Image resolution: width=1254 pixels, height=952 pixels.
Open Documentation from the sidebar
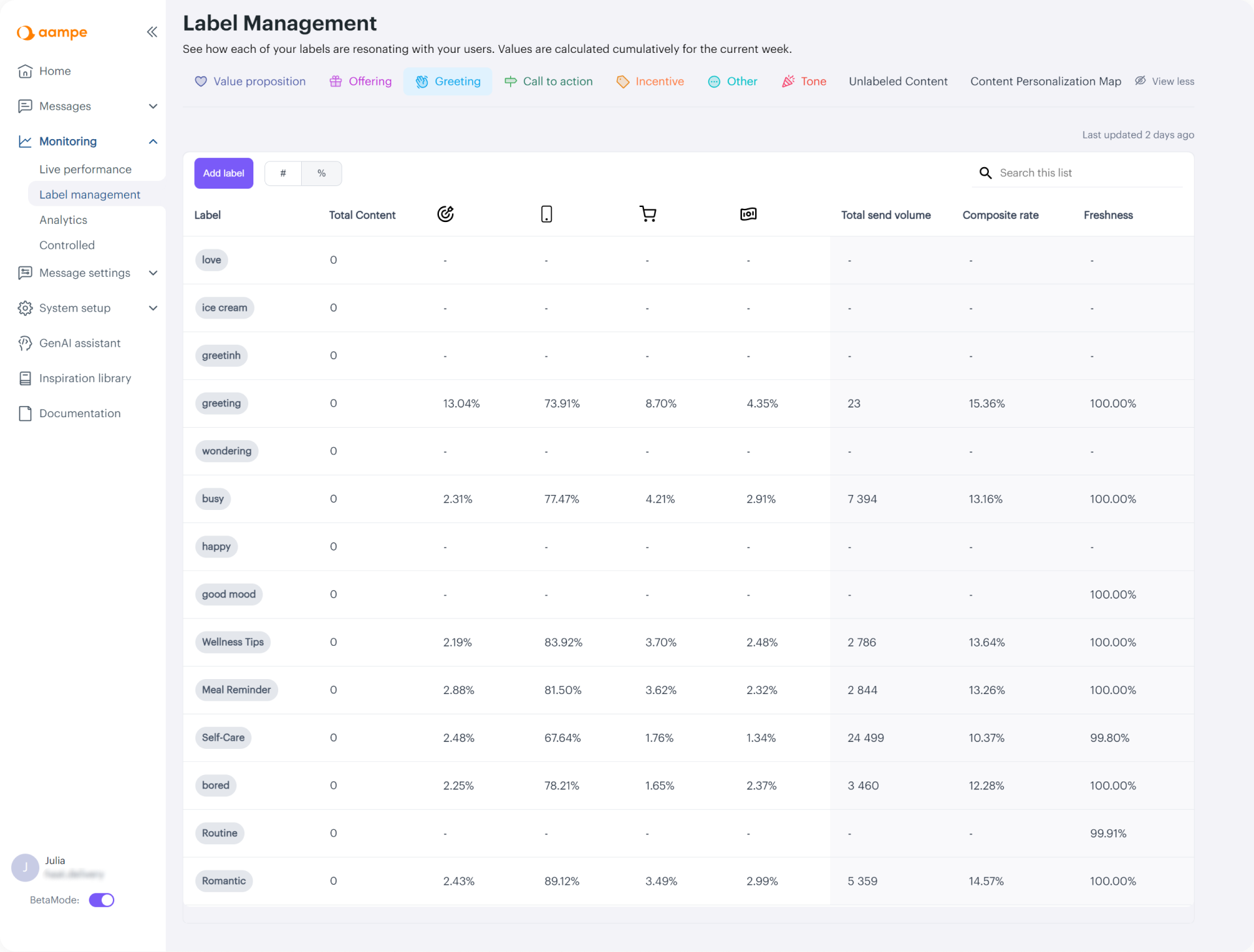(x=80, y=413)
